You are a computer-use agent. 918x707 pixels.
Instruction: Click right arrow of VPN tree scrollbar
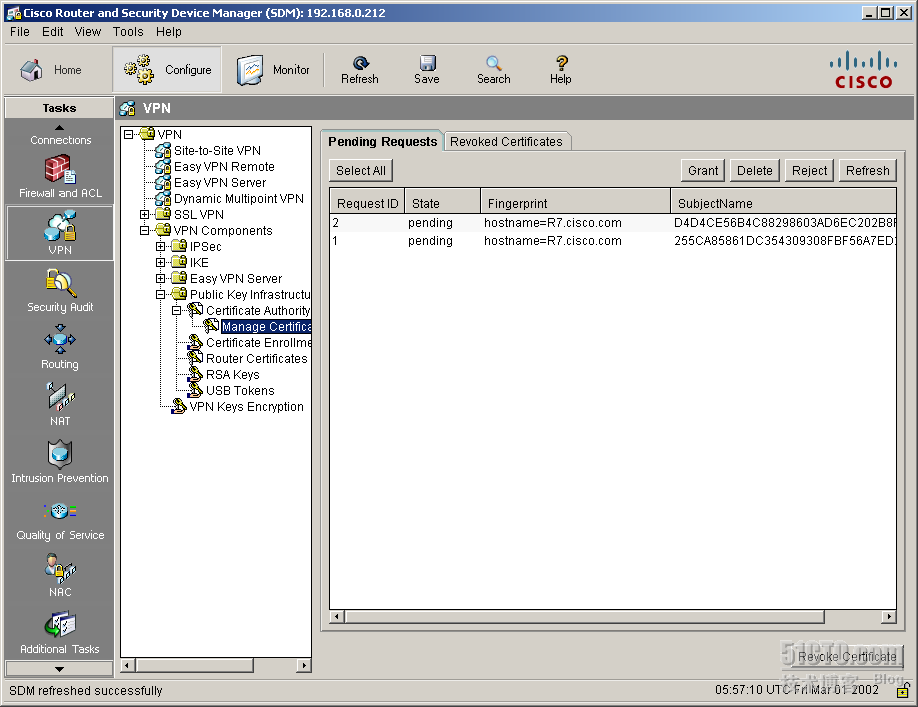click(304, 665)
